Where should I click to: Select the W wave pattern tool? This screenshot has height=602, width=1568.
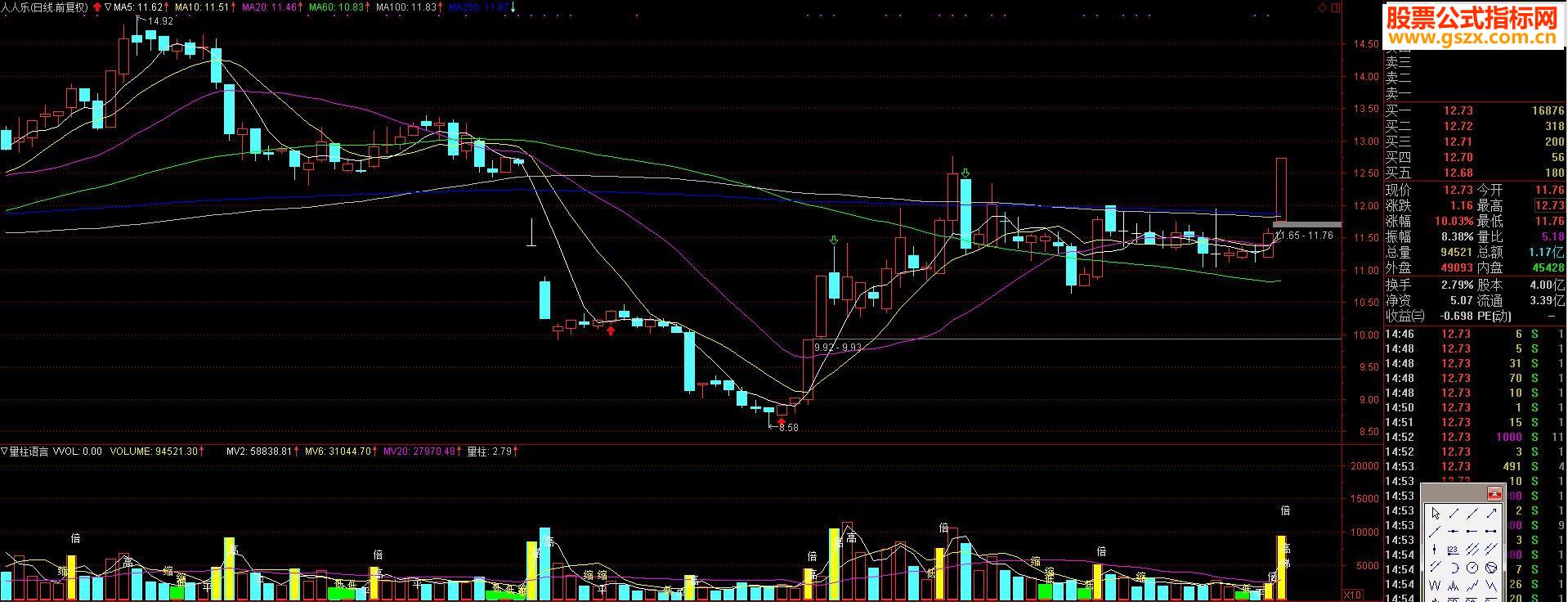[1436, 586]
